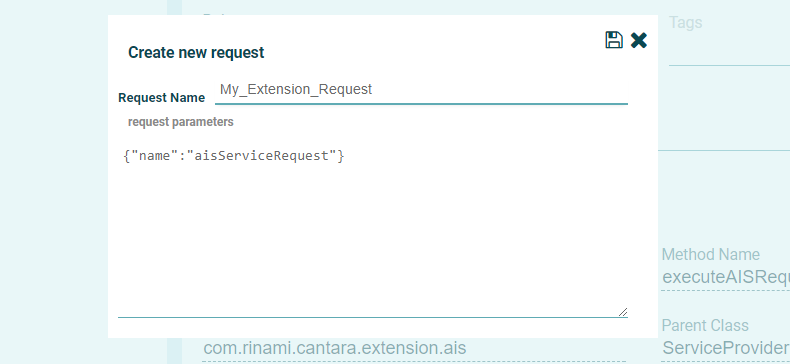The image size is (790, 364).
Task: Click the Request Name label
Action: (161, 98)
